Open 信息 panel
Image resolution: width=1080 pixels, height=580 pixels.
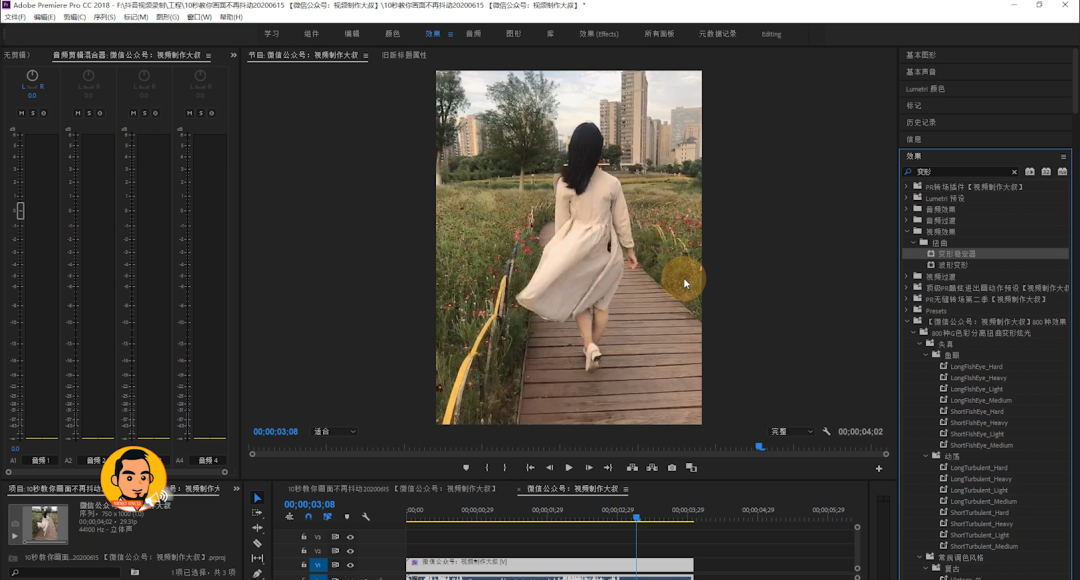pyautogui.click(x=913, y=139)
